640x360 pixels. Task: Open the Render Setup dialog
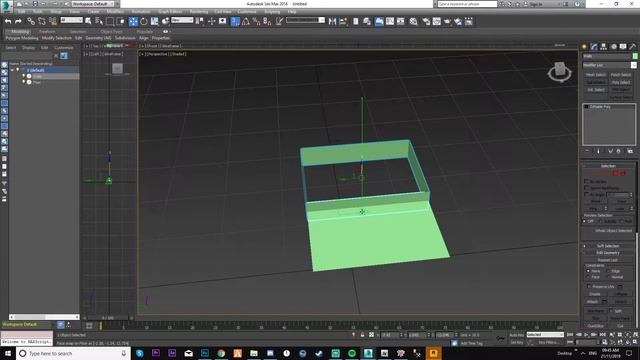(427, 21)
